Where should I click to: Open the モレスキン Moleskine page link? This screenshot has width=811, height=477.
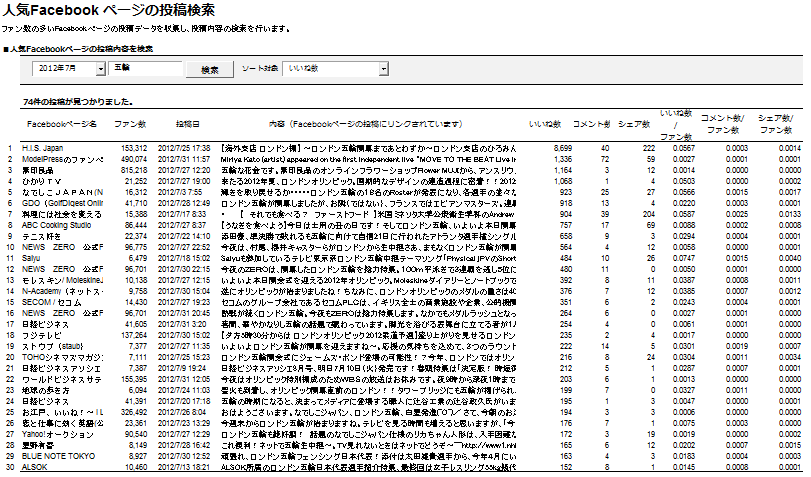click(62, 280)
